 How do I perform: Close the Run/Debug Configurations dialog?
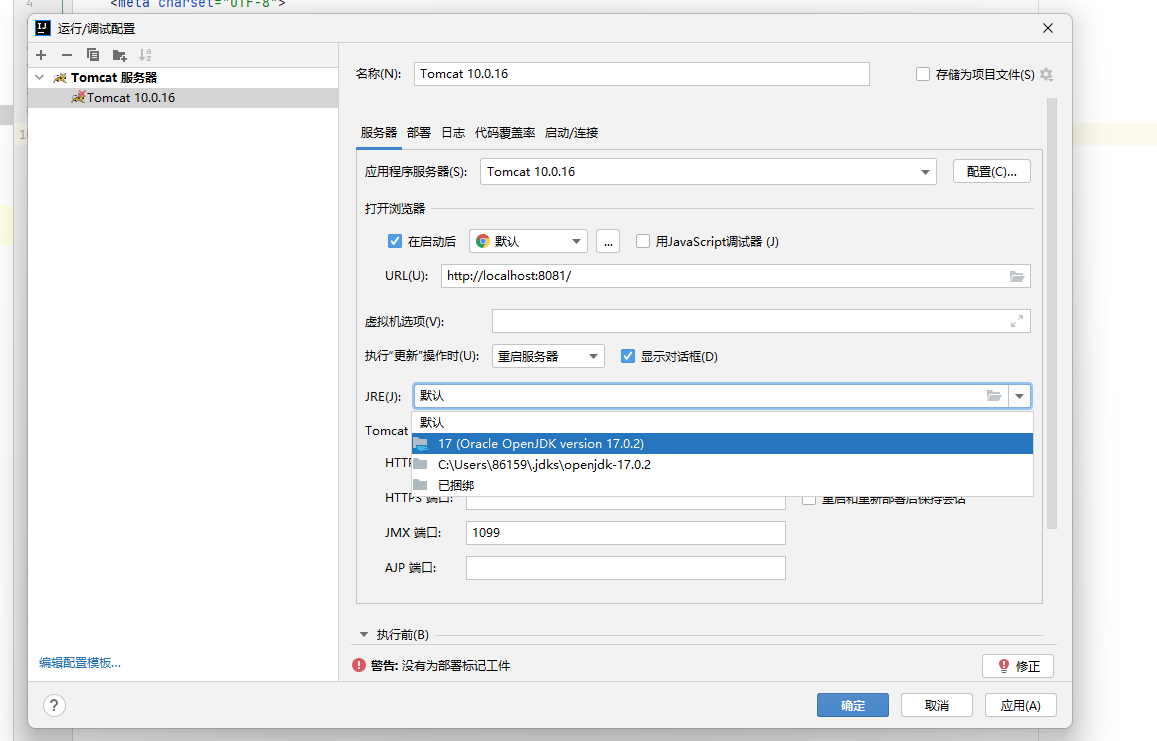click(1048, 28)
